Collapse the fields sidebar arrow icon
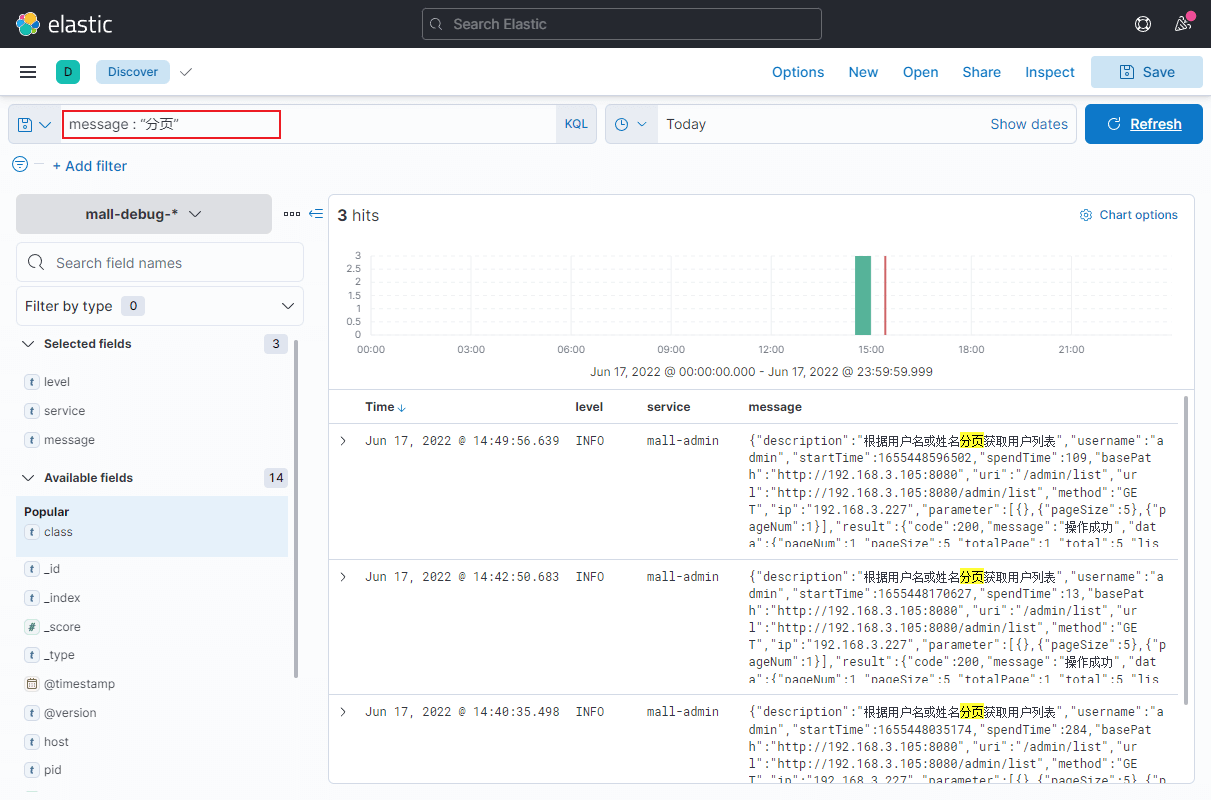Viewport: 1211px width, 800px height. (316, 214)
